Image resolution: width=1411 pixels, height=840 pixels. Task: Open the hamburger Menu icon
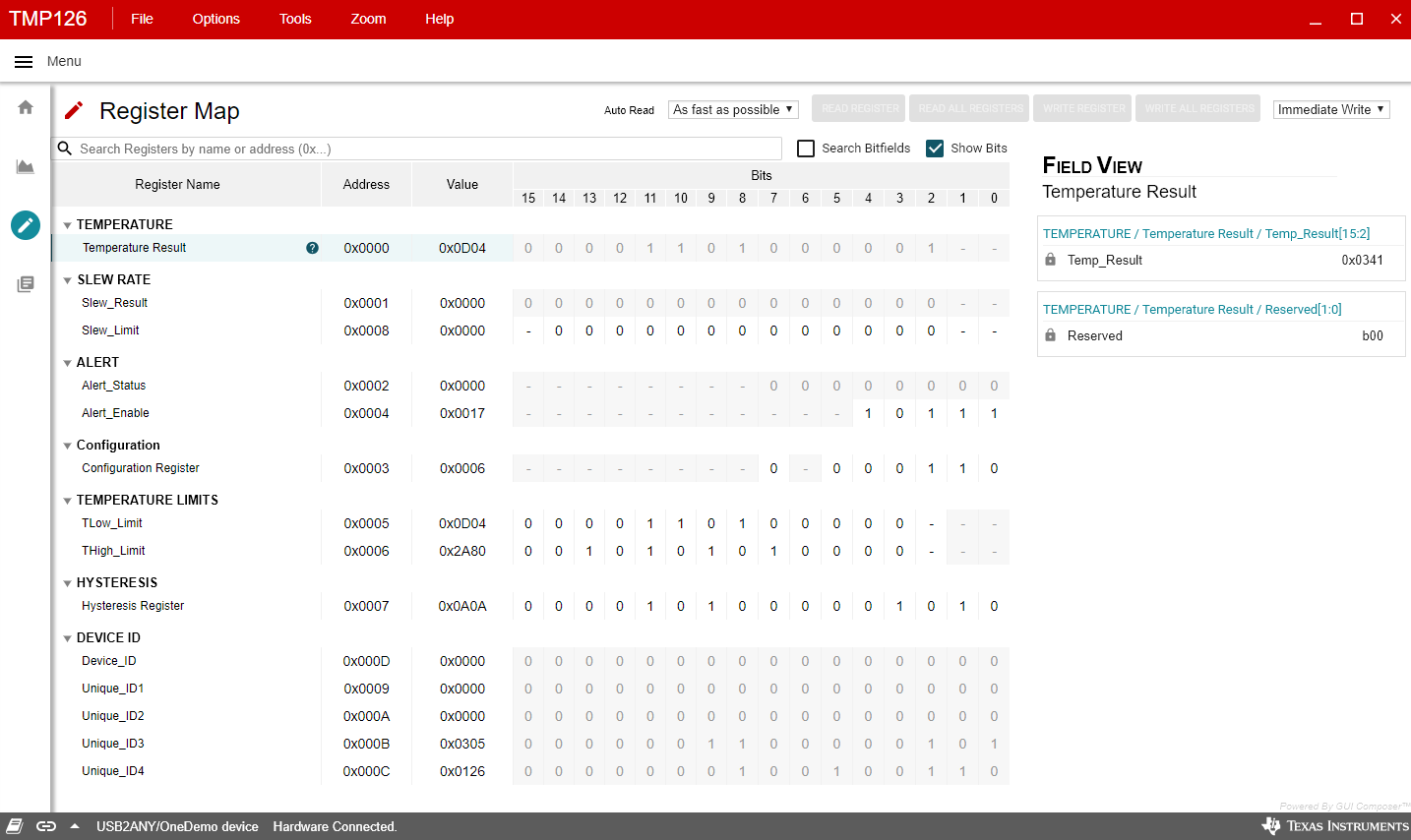point(24,62)
